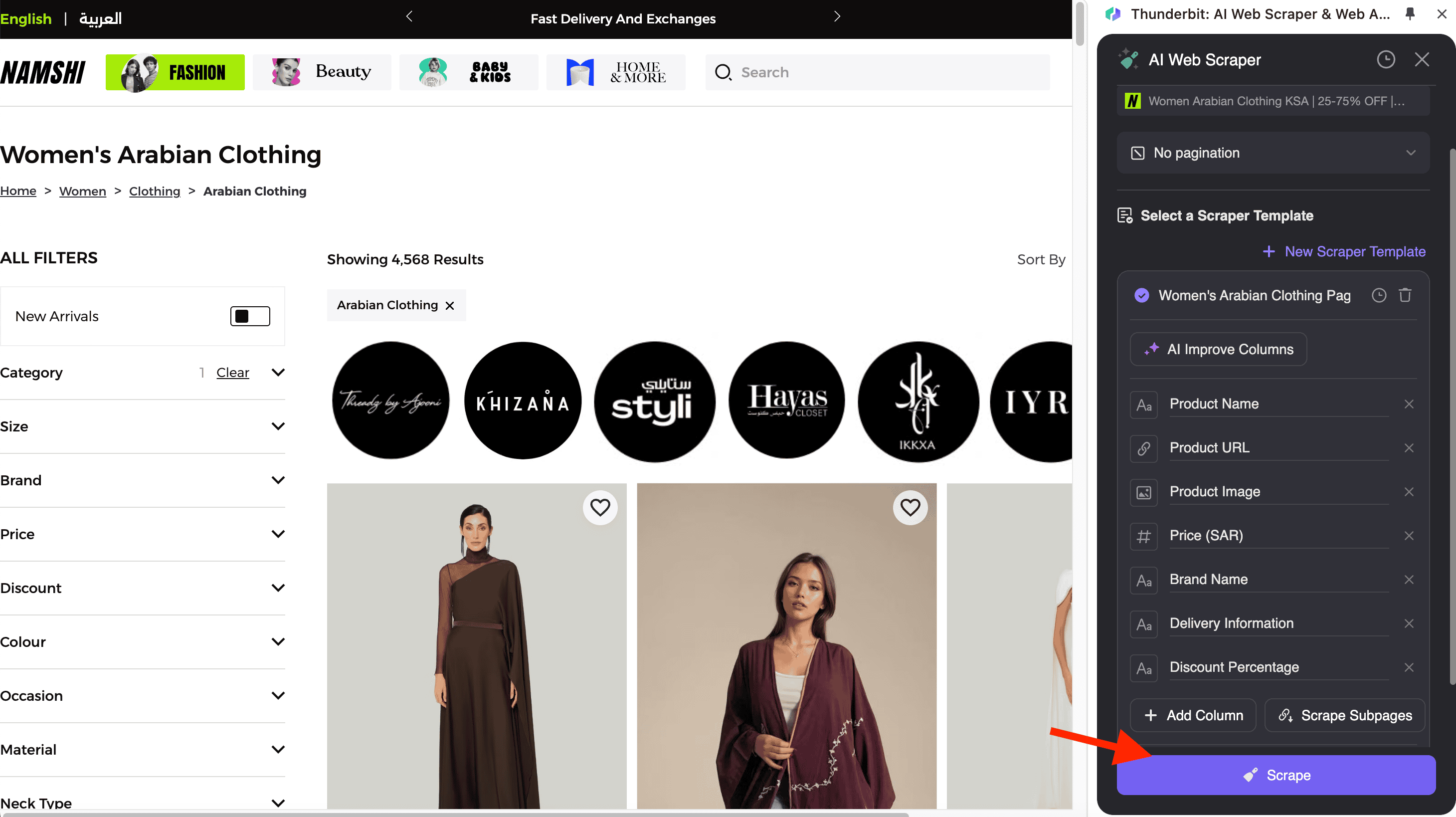Screen dimensions: 1456x817
Task: Expand the Colour filter section
Action: 278,642
